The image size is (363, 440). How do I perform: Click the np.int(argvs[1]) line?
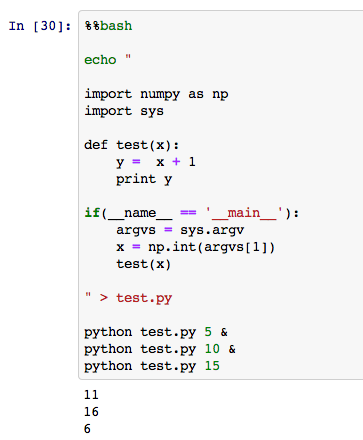pos(196,247)
